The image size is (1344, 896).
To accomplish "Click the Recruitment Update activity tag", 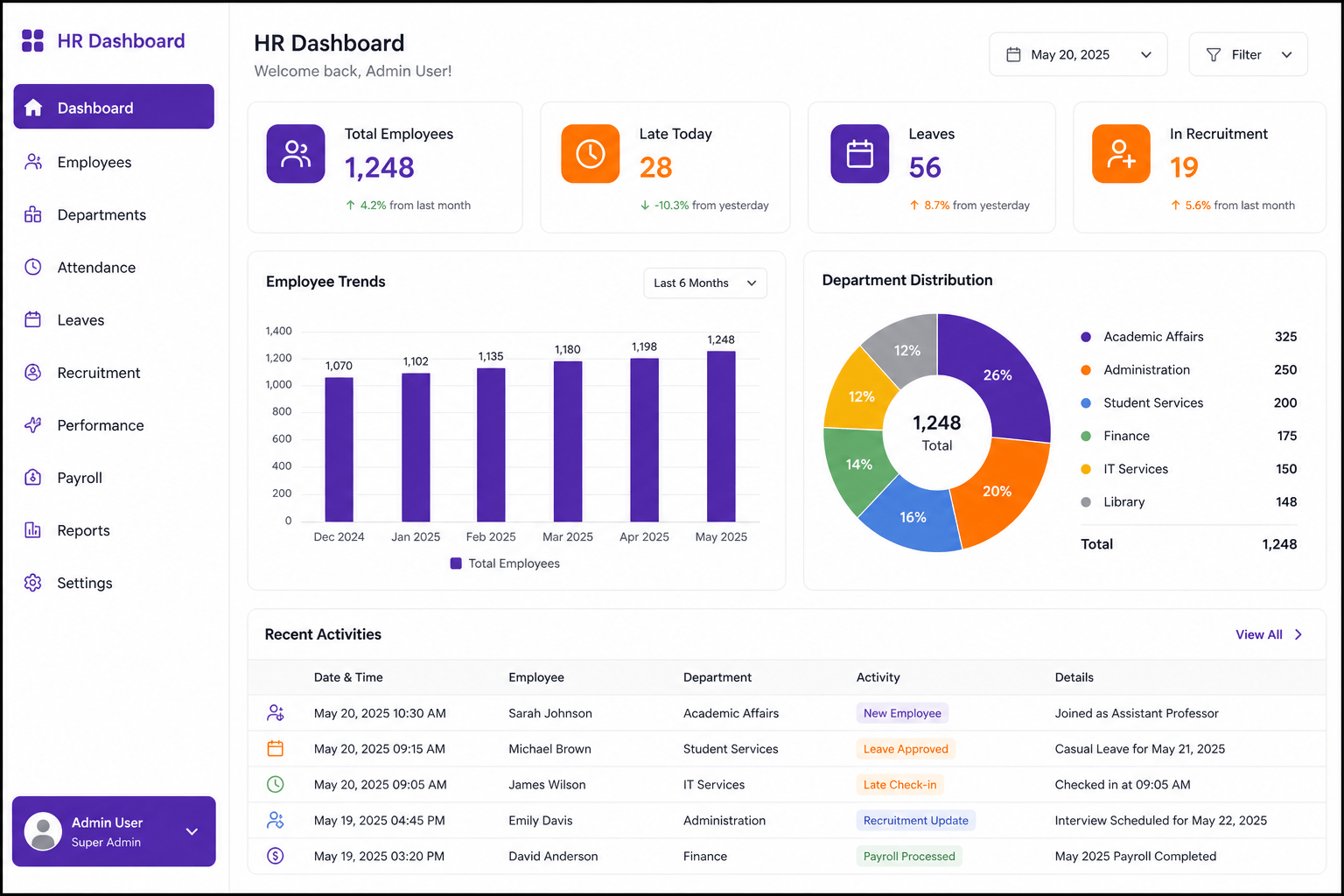I will (x=915, y=821).
